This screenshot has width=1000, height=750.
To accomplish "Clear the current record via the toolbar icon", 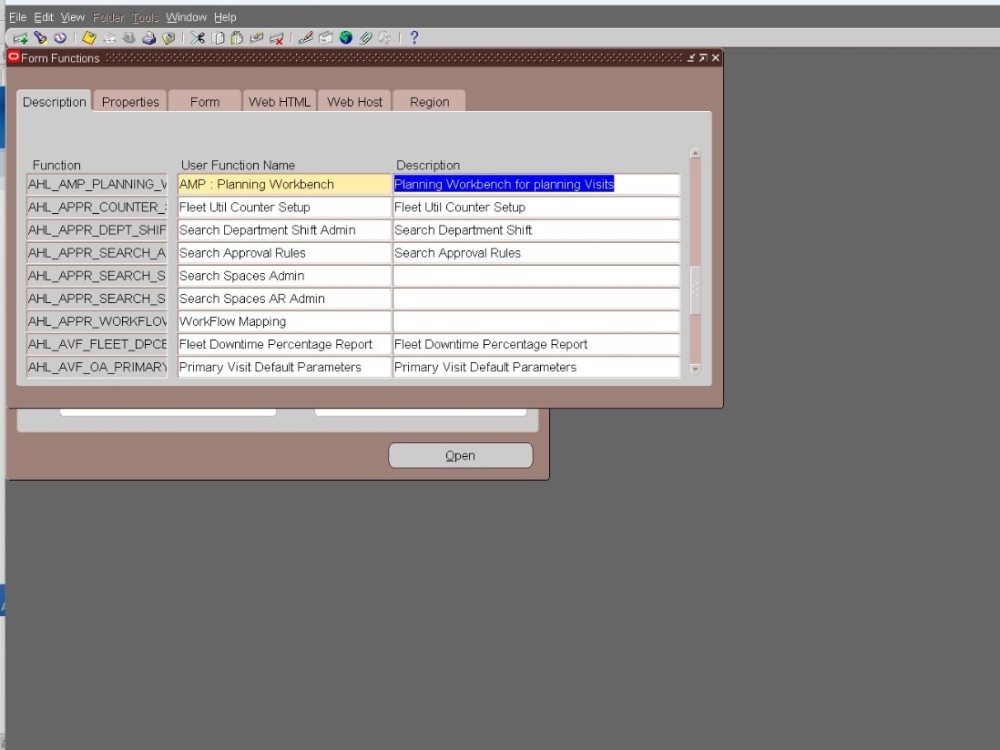I will point(256,38).
